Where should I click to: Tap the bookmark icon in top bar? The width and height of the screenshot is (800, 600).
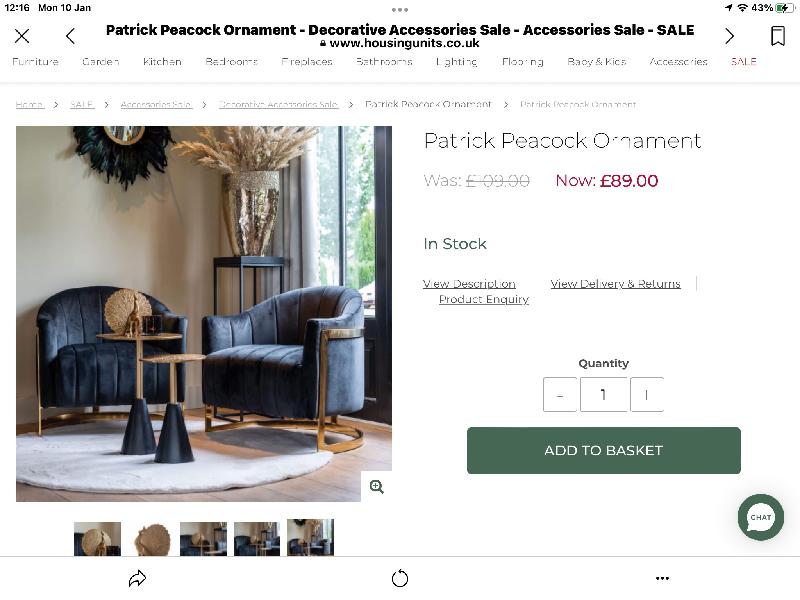coord(778,36)
